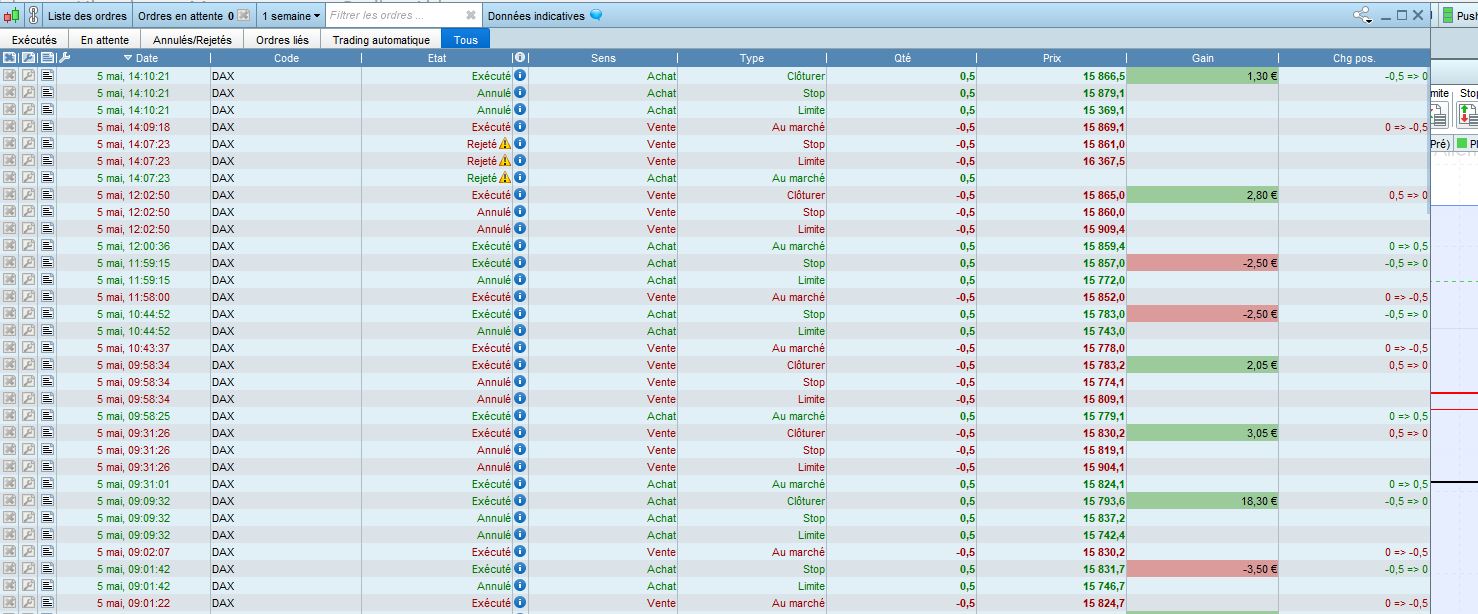Click the price 15 866,5 cell

(1052, 76)
